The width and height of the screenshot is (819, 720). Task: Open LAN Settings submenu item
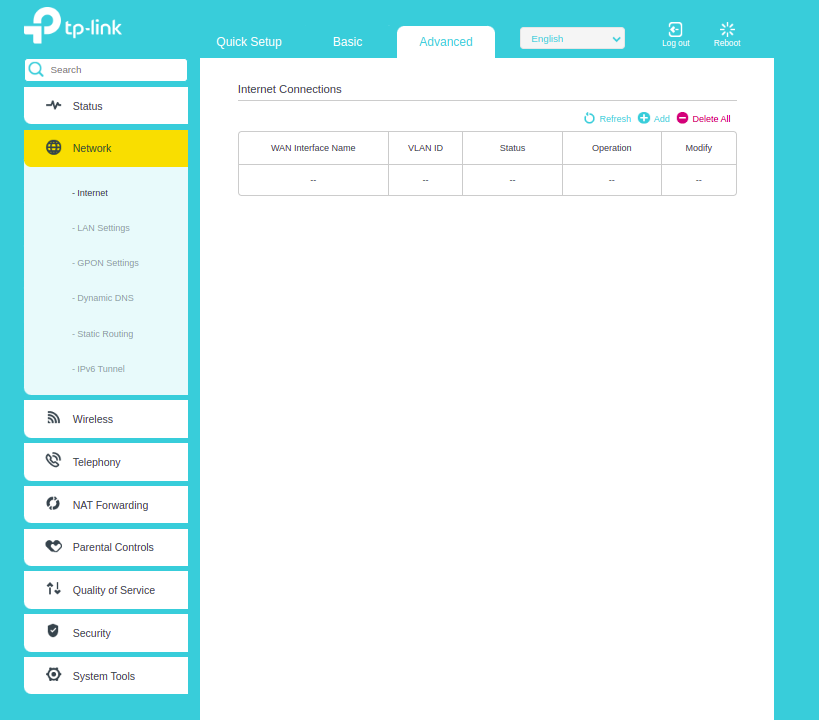coord(102,228)
